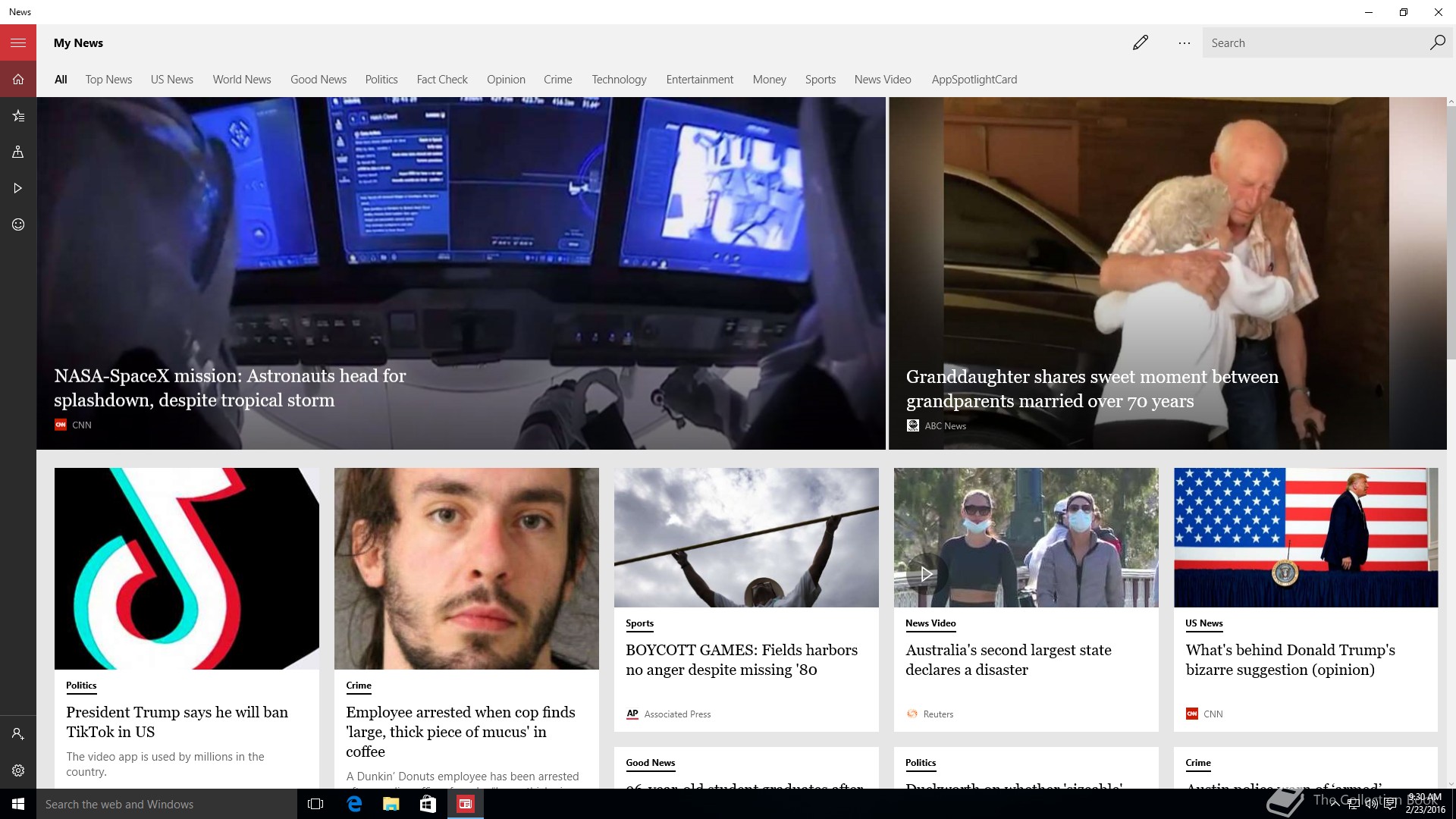
Task: Open Task View on the taskbar
Action: (x=315, y=804)
